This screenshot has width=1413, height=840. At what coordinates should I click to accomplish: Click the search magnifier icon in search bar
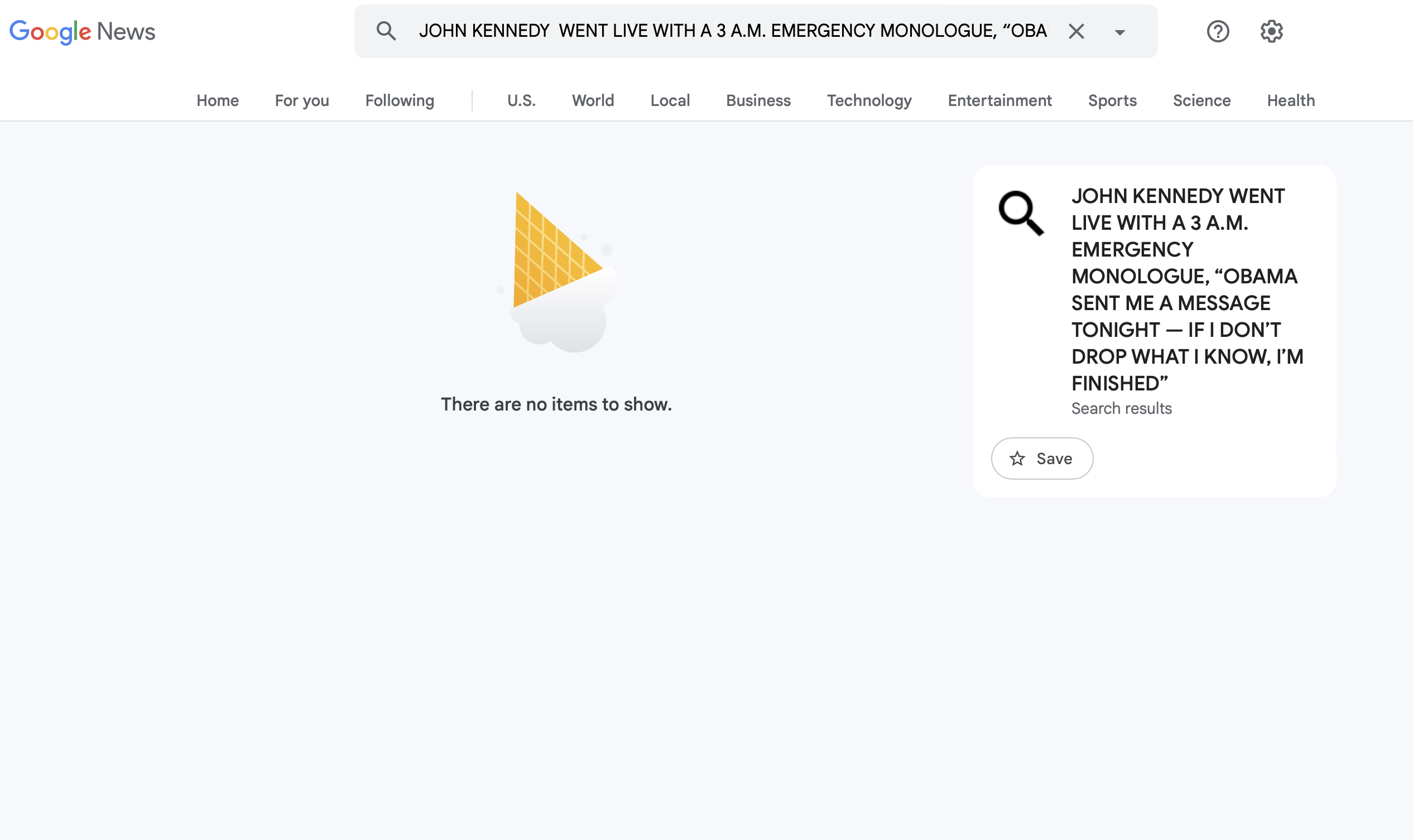[386, 31]
